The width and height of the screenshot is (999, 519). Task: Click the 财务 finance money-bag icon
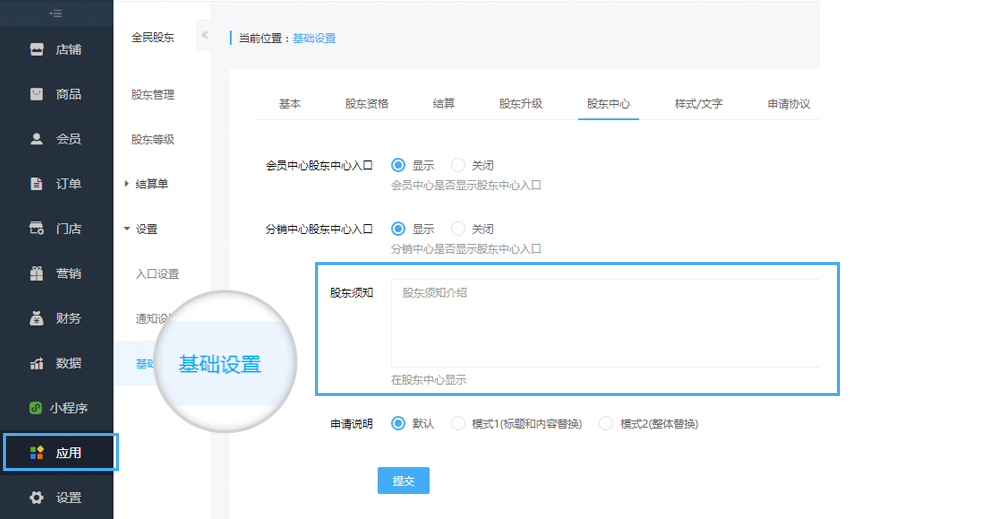pyautogui.click(x=37, y=318)
